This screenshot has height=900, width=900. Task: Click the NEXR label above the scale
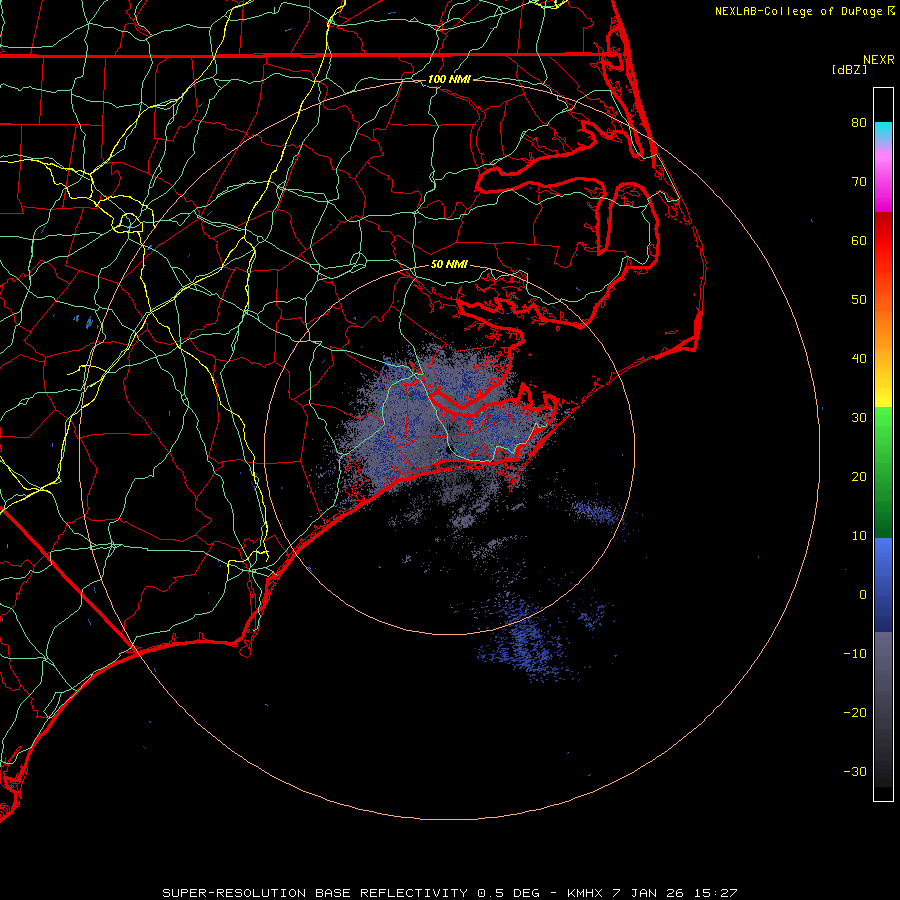pyautogui.click(x=879, y=60)
